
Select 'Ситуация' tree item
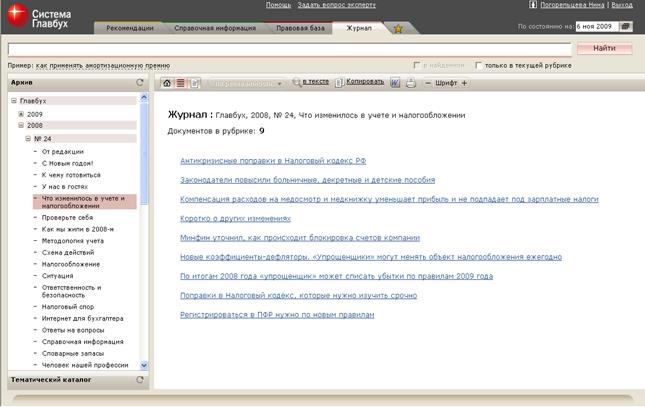click(x=58, y=276)
